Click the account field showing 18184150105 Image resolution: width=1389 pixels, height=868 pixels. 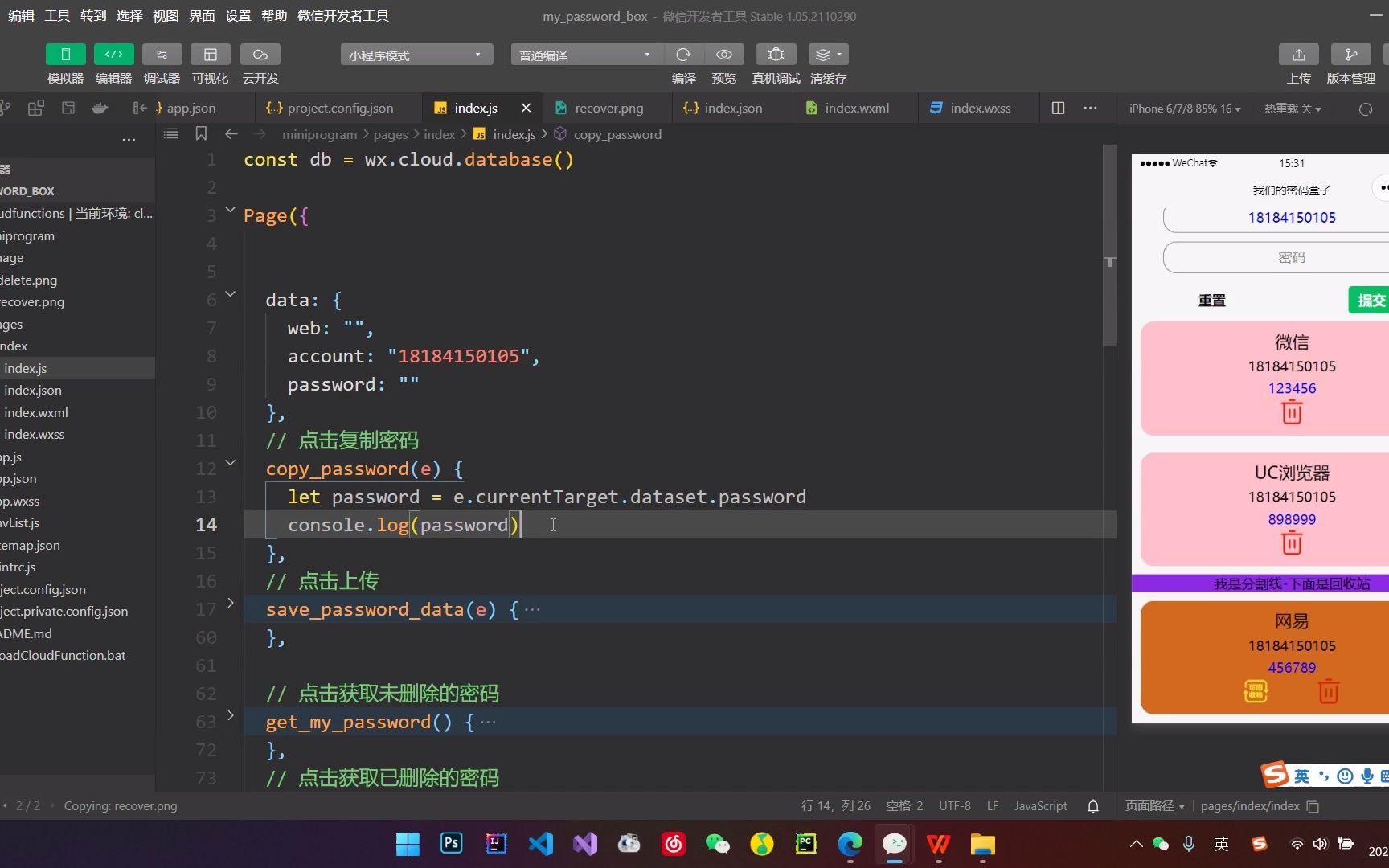[1276, 218]
